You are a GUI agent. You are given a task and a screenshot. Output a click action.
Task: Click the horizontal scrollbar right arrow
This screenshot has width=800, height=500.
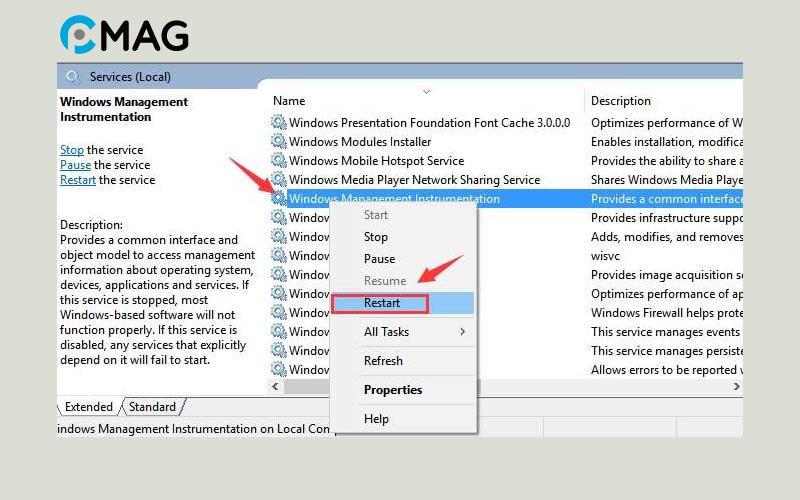click(736, 386)
